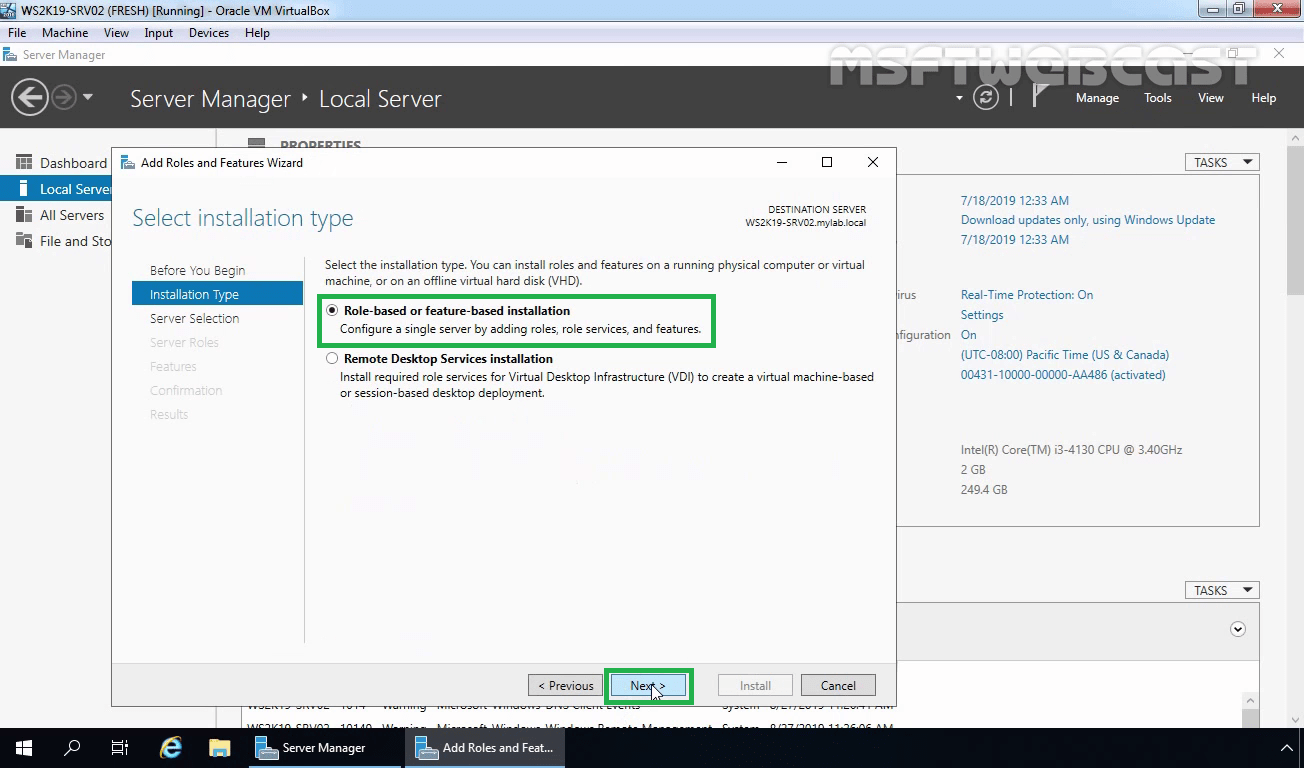Open the Manage menu

(1097, 98)
